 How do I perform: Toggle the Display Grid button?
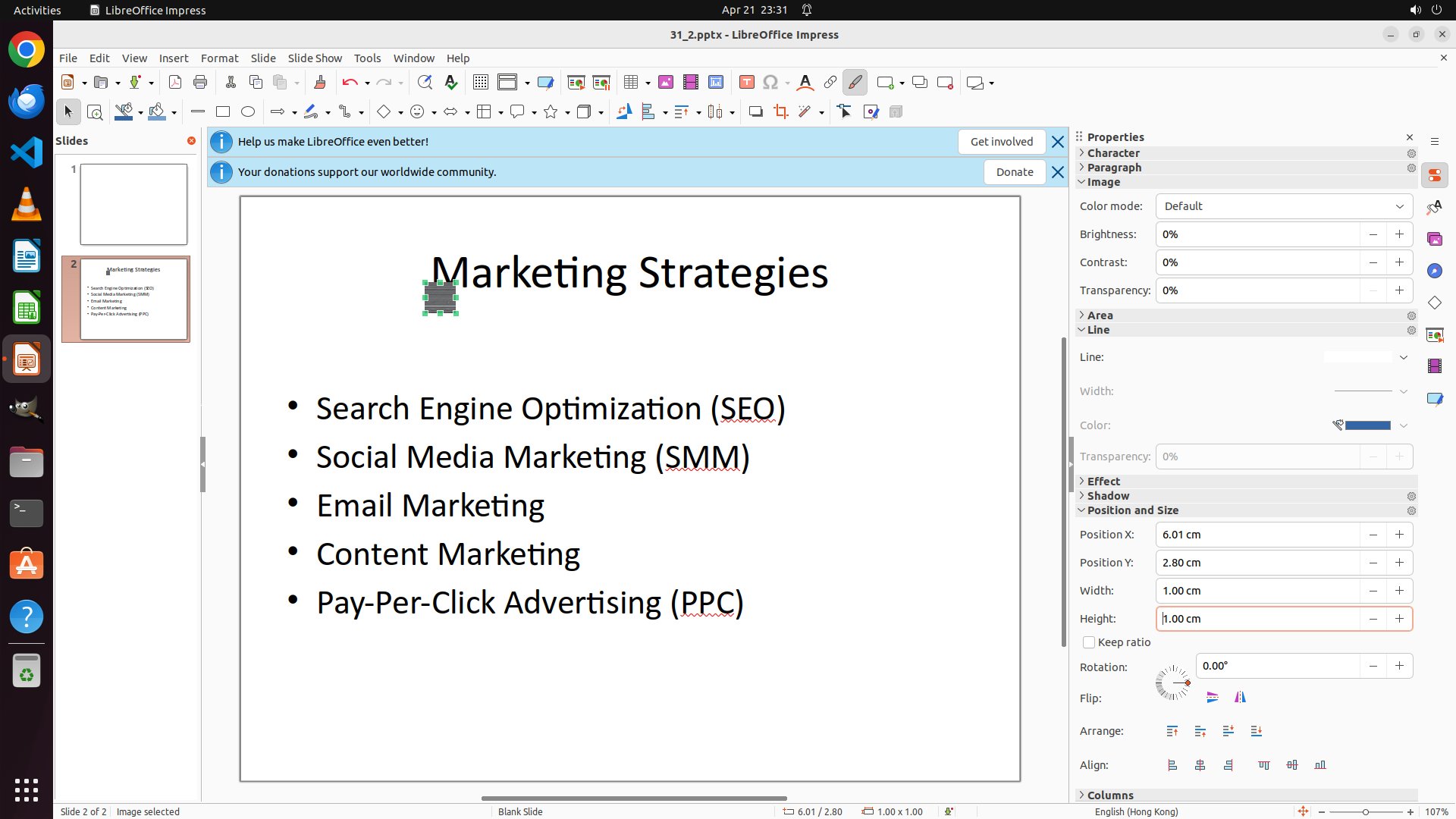(x=480, y=83)
